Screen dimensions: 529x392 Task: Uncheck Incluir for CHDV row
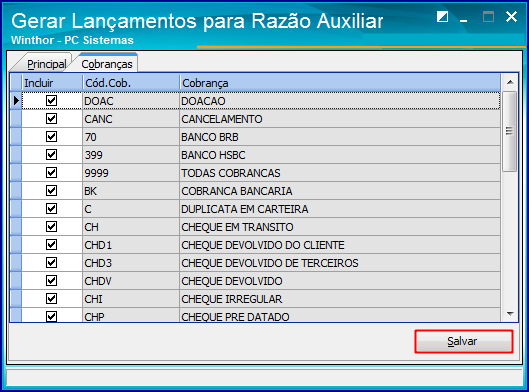click(52, 281)
